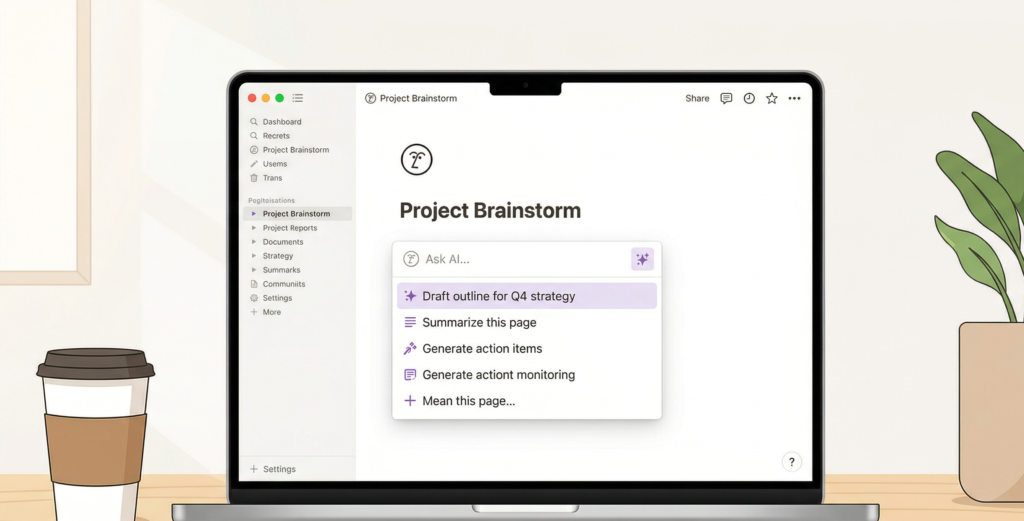Click the Settings gear icon in sidebar
This screenshot has height=521, width=1024.
click(x=254, y=298)
